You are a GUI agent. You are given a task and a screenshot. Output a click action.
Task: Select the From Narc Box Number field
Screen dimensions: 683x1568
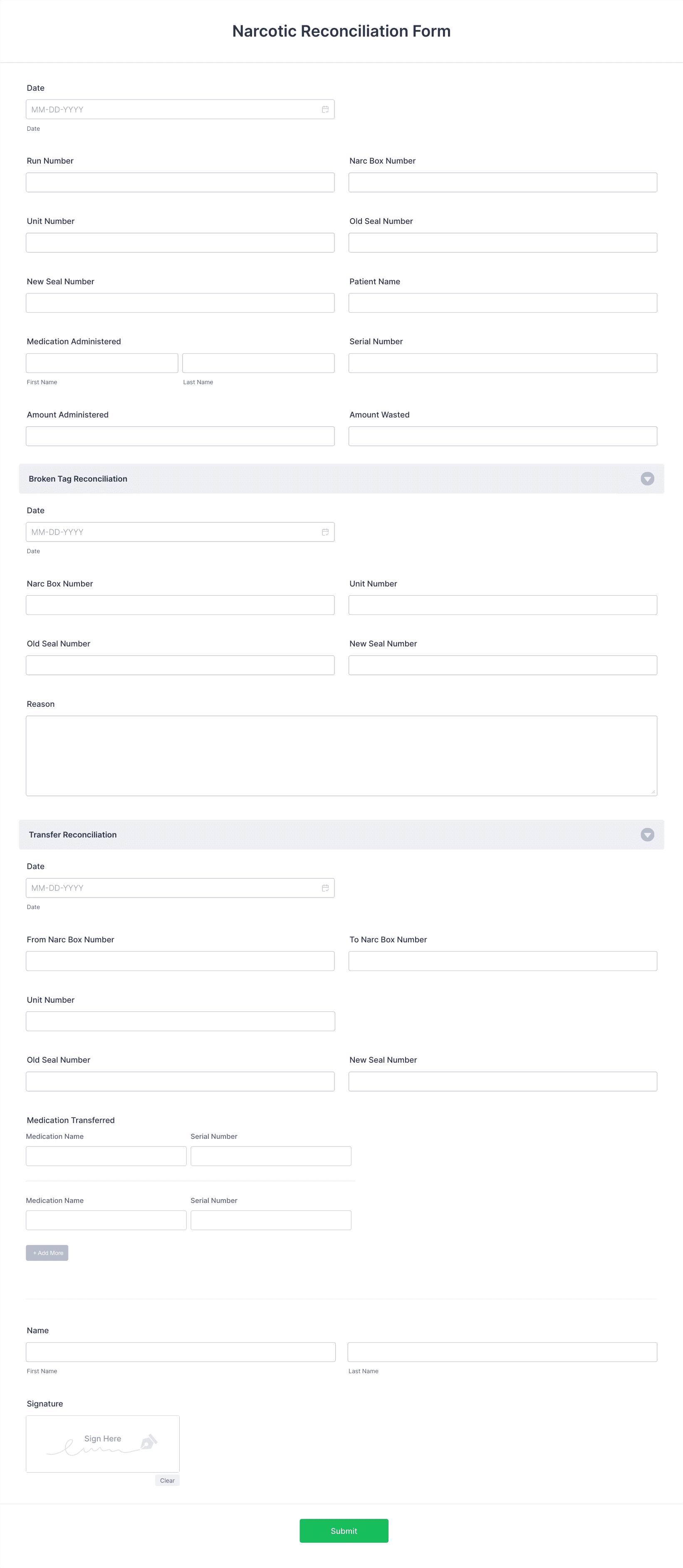coord(180,961)
